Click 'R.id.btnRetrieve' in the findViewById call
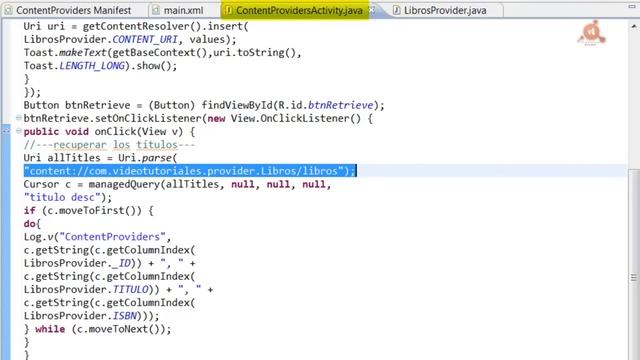The height and width of the screenshot is (360, 640). click(x=325, y=105)
